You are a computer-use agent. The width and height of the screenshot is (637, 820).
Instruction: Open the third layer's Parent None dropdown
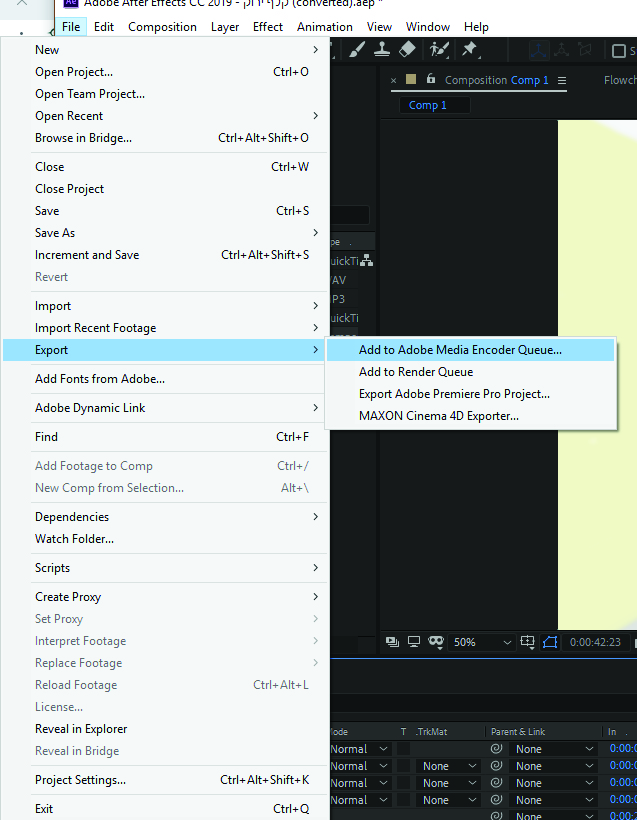point(554,783)
